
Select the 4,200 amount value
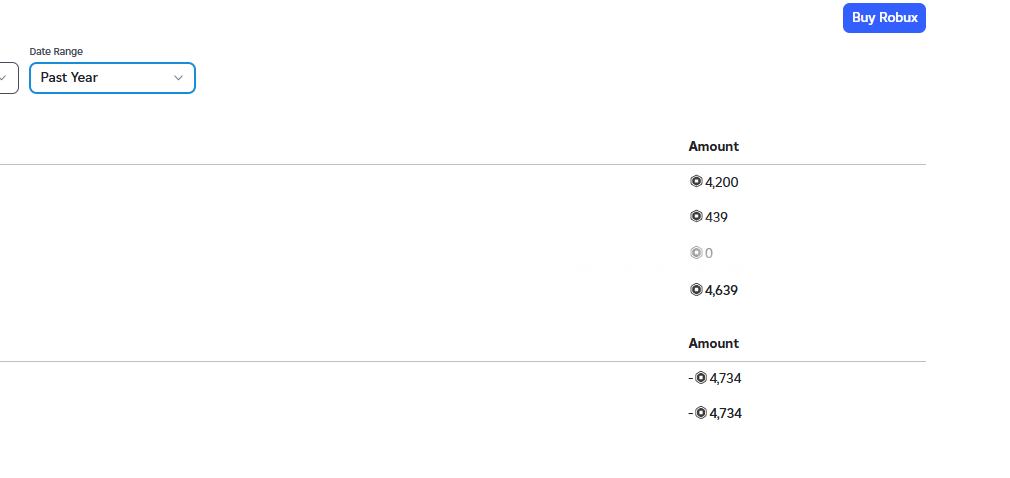[721, 182]
